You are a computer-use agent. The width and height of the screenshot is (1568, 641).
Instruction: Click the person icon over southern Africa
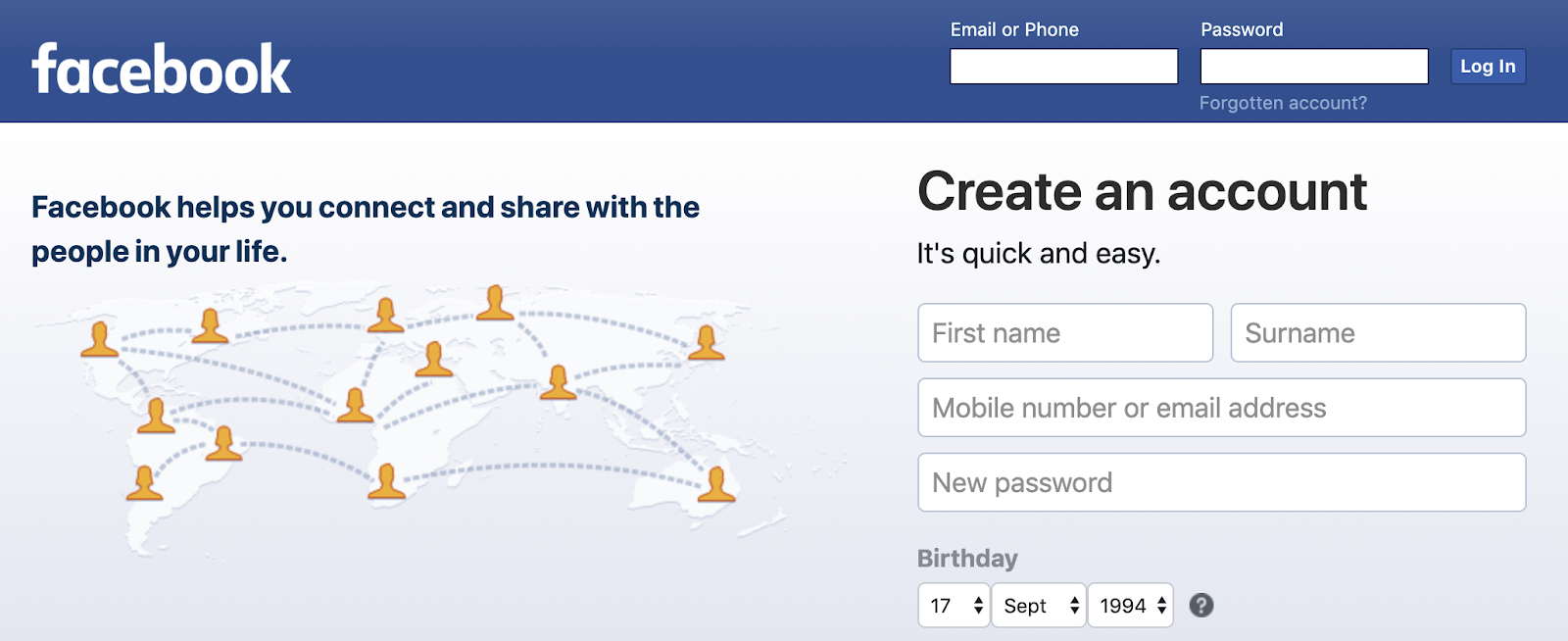[386, 481]
